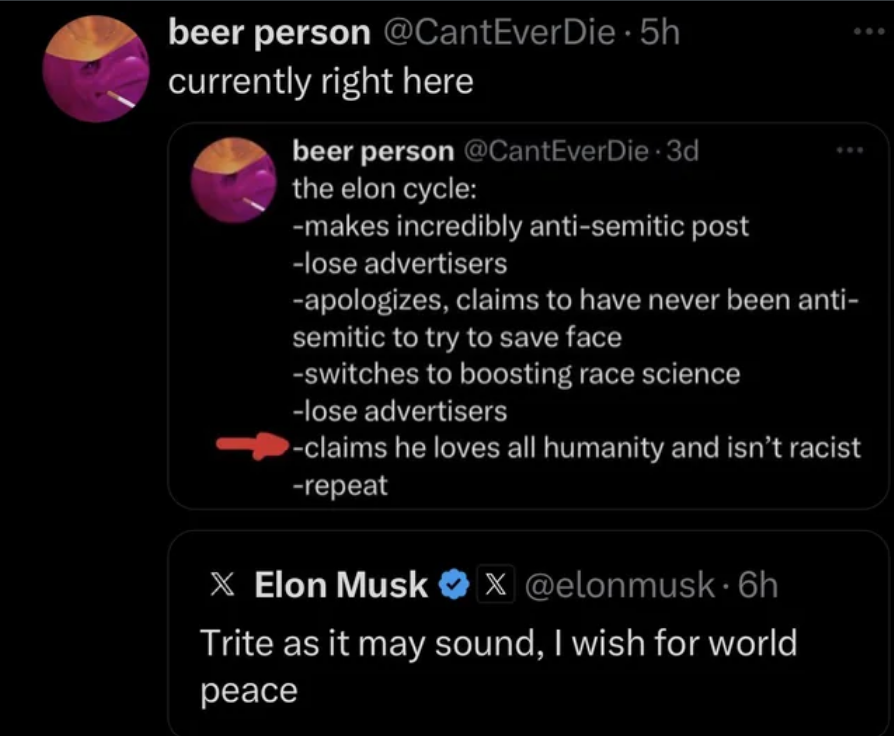
Task: Click the blue verified checkmark badge
Action: [455, 585]
